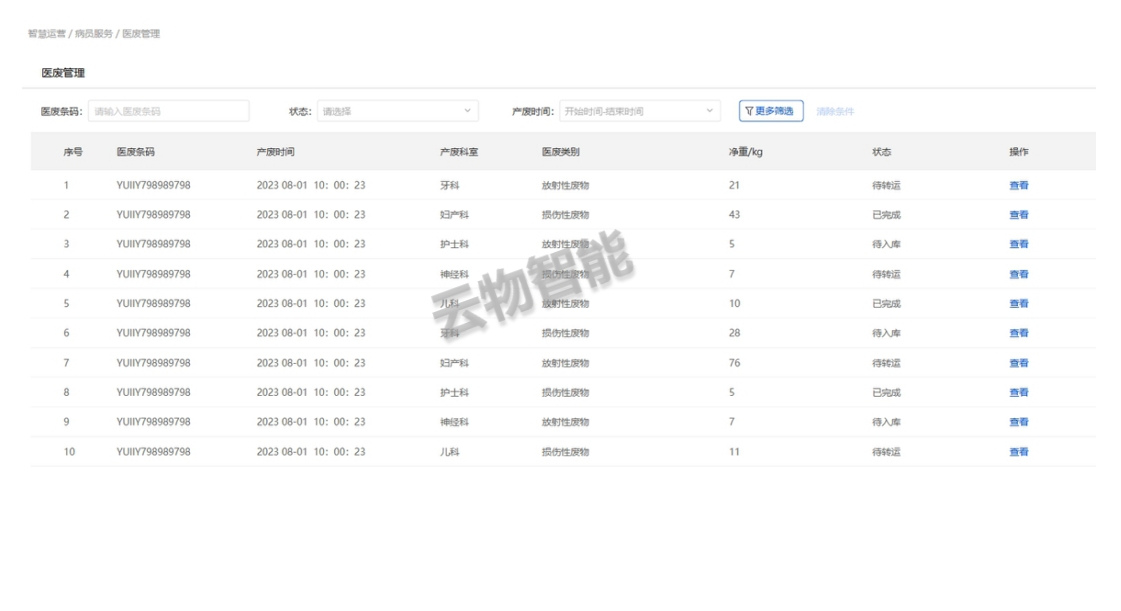1121x611 pixels.
Task: Click the 产废科室 column header
Action: [459, 151]
